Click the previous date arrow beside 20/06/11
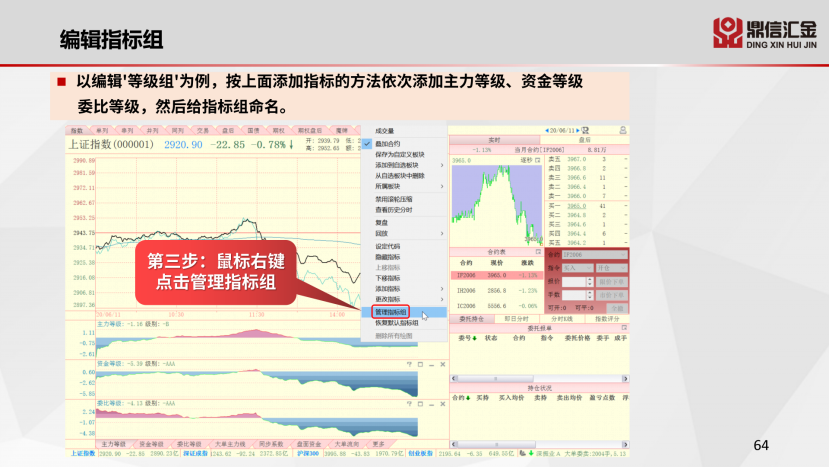 [545, 130]
